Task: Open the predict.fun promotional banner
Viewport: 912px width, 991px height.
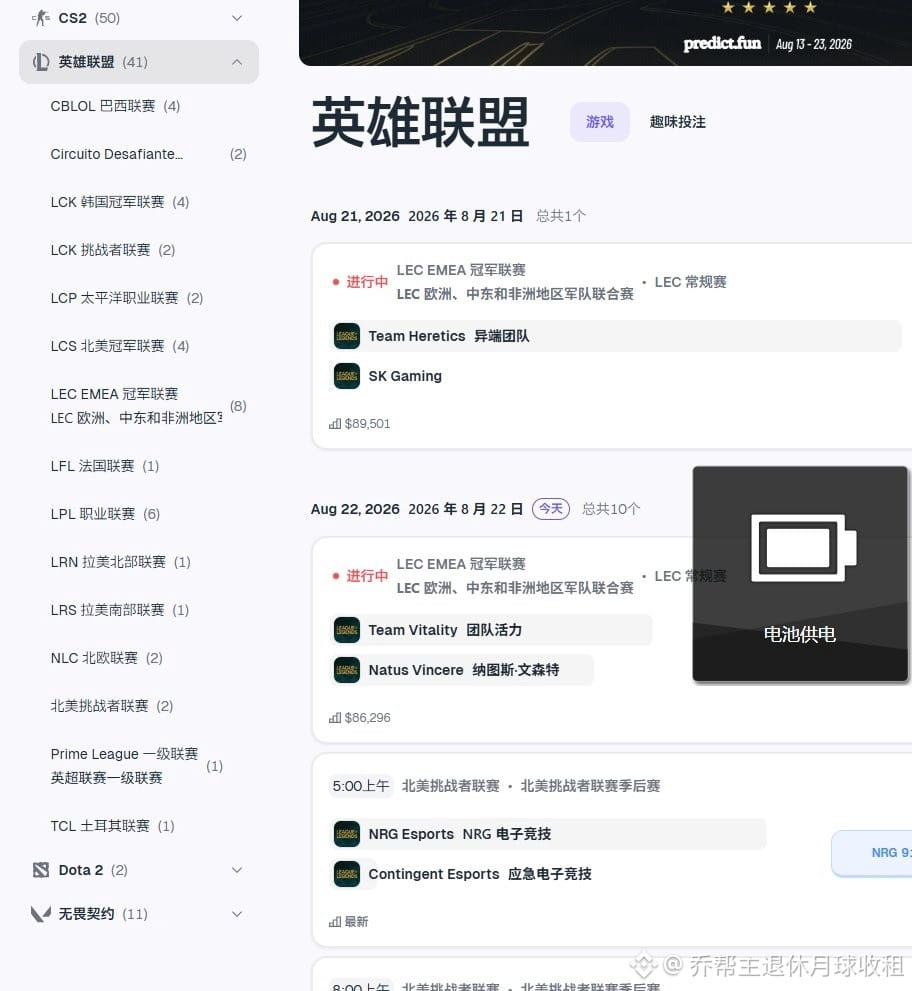Action: [x=605, y=32]
